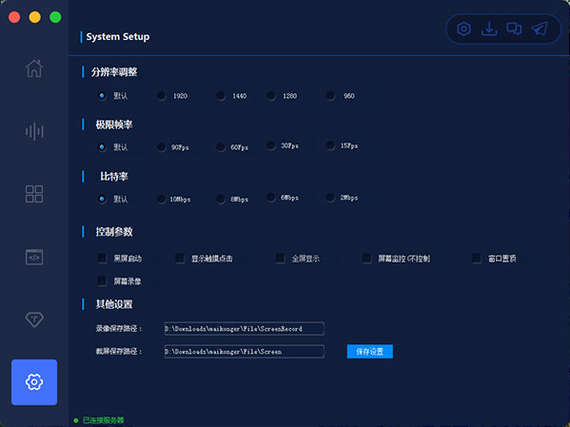
Task: Click the blue 保存设置 save button
Action: pyautogui.click(x=370, y=351)
